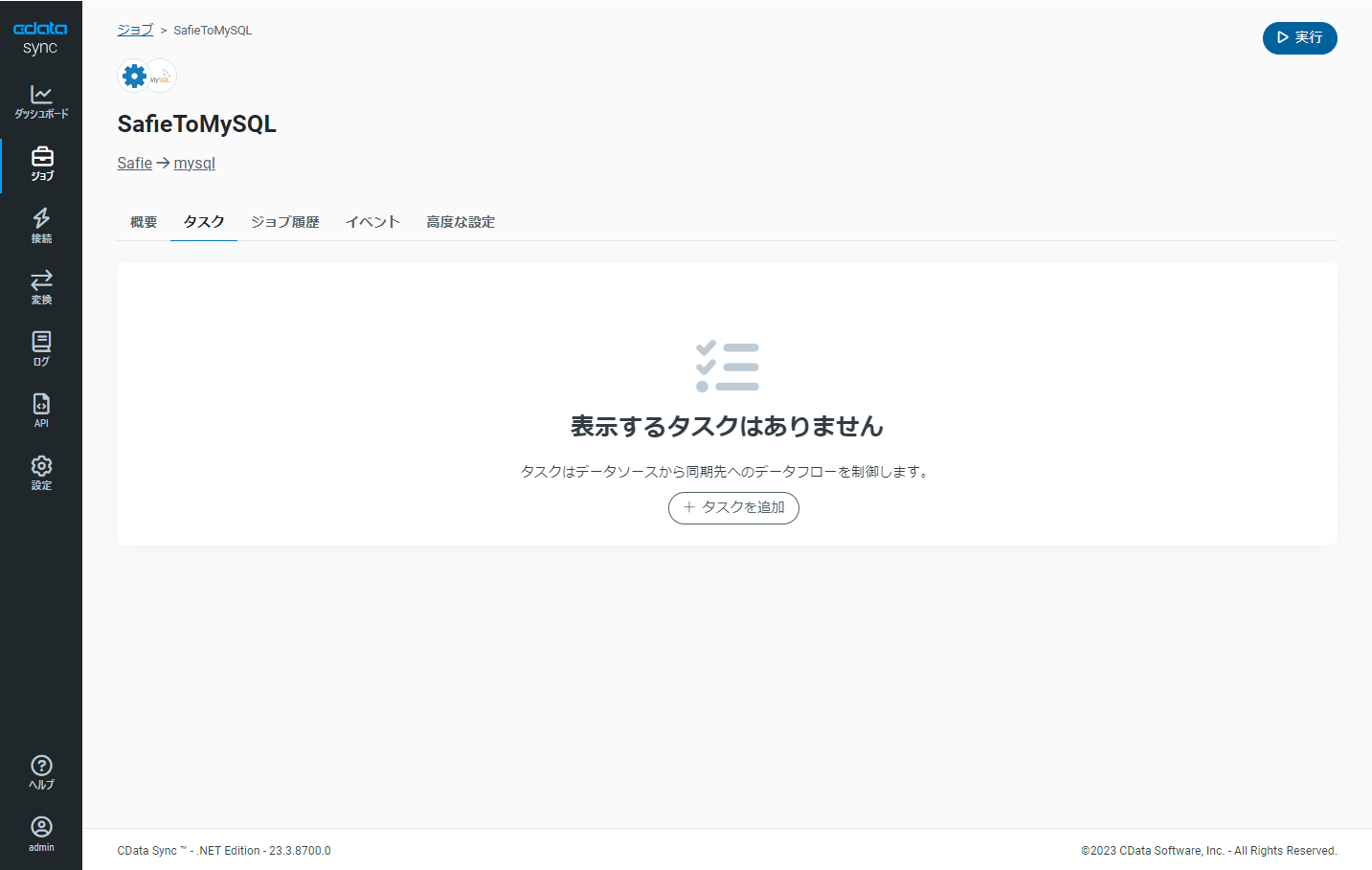The image size is (1372, 870).
Task: Open the ジョブ jobs section in sidebar
Action: tap(41, 165)
